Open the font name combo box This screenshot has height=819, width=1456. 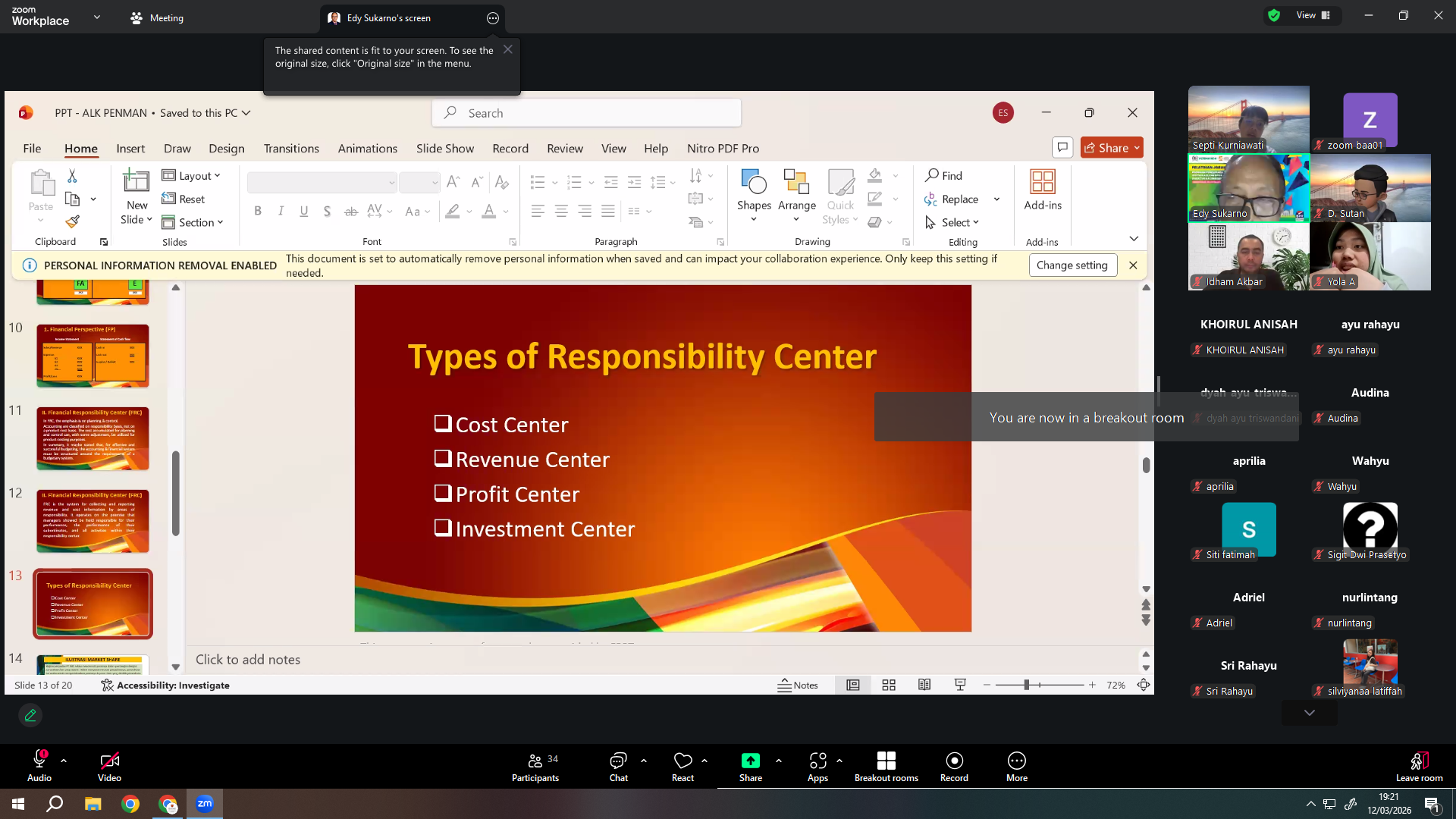point(322,182)
